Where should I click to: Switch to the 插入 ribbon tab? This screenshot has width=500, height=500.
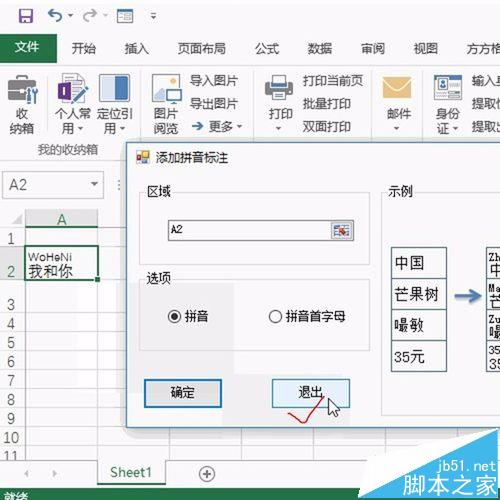(x=136, y=49)
